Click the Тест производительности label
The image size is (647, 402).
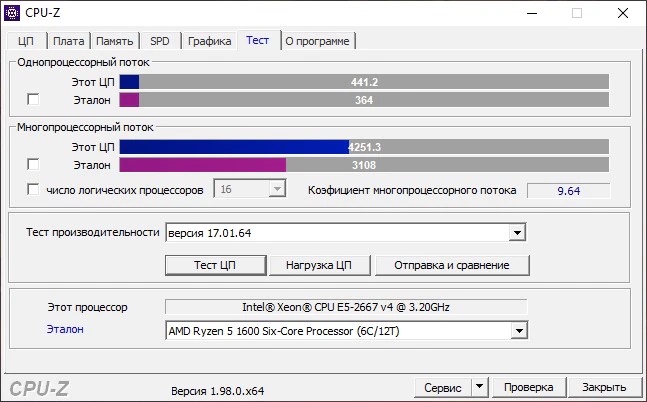(x=93, y=232)
